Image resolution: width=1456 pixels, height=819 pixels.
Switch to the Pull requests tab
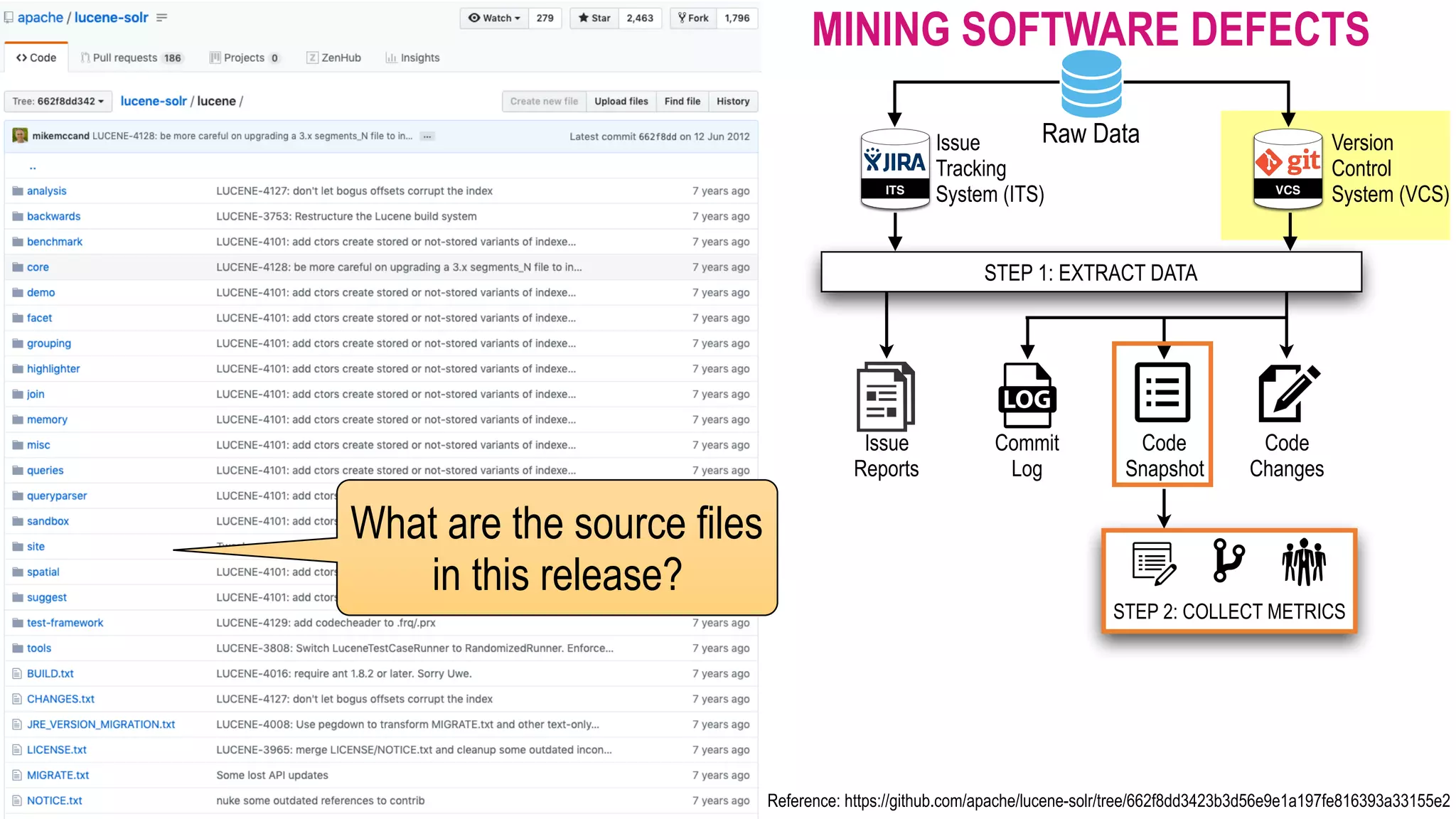pyautogui.click(x=132, y=58)
